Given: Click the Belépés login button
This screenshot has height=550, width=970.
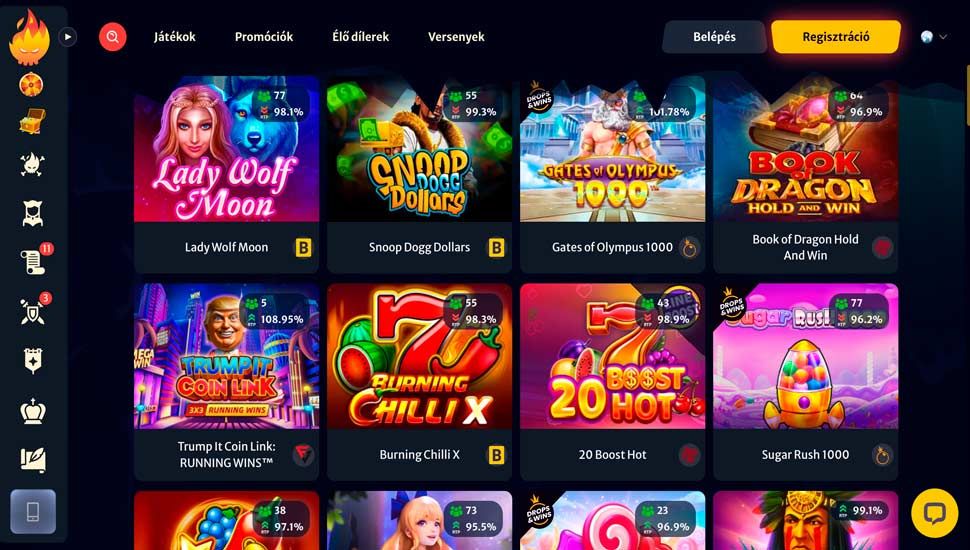Looking at the screenshot, I should click(715, 37).
